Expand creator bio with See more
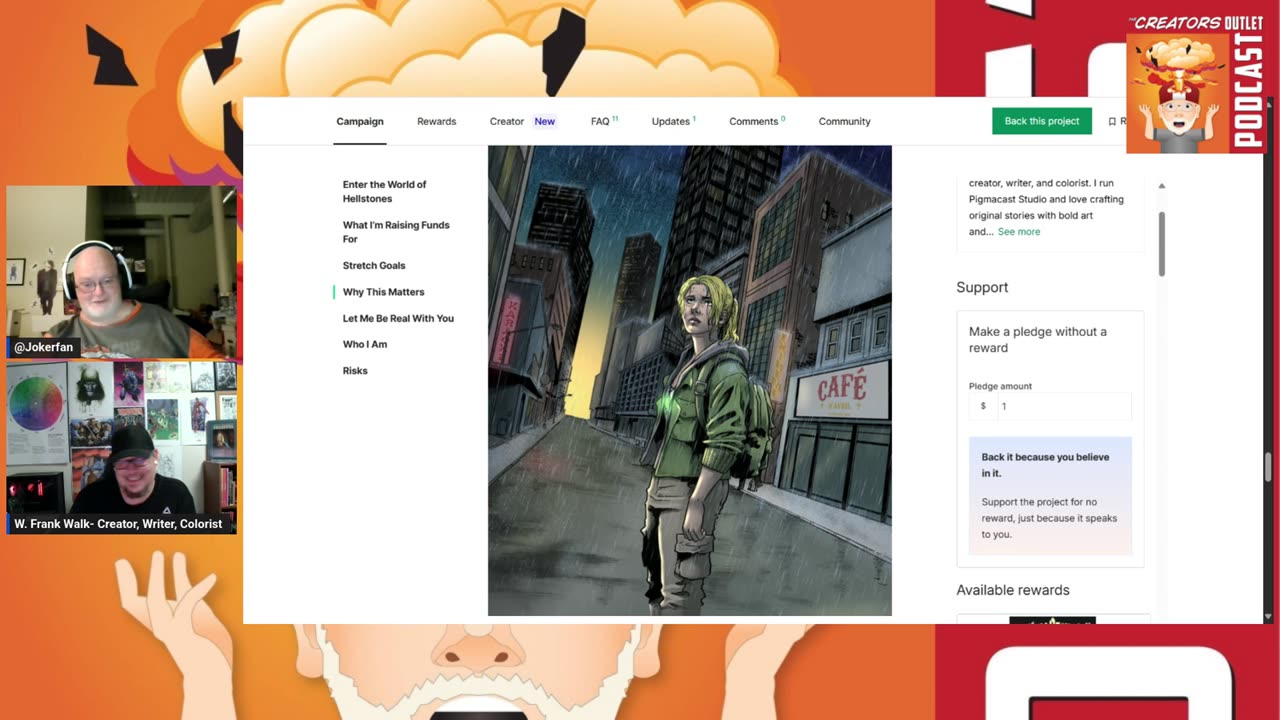This screenshot has width=1280, height=720. [1018, 231]
